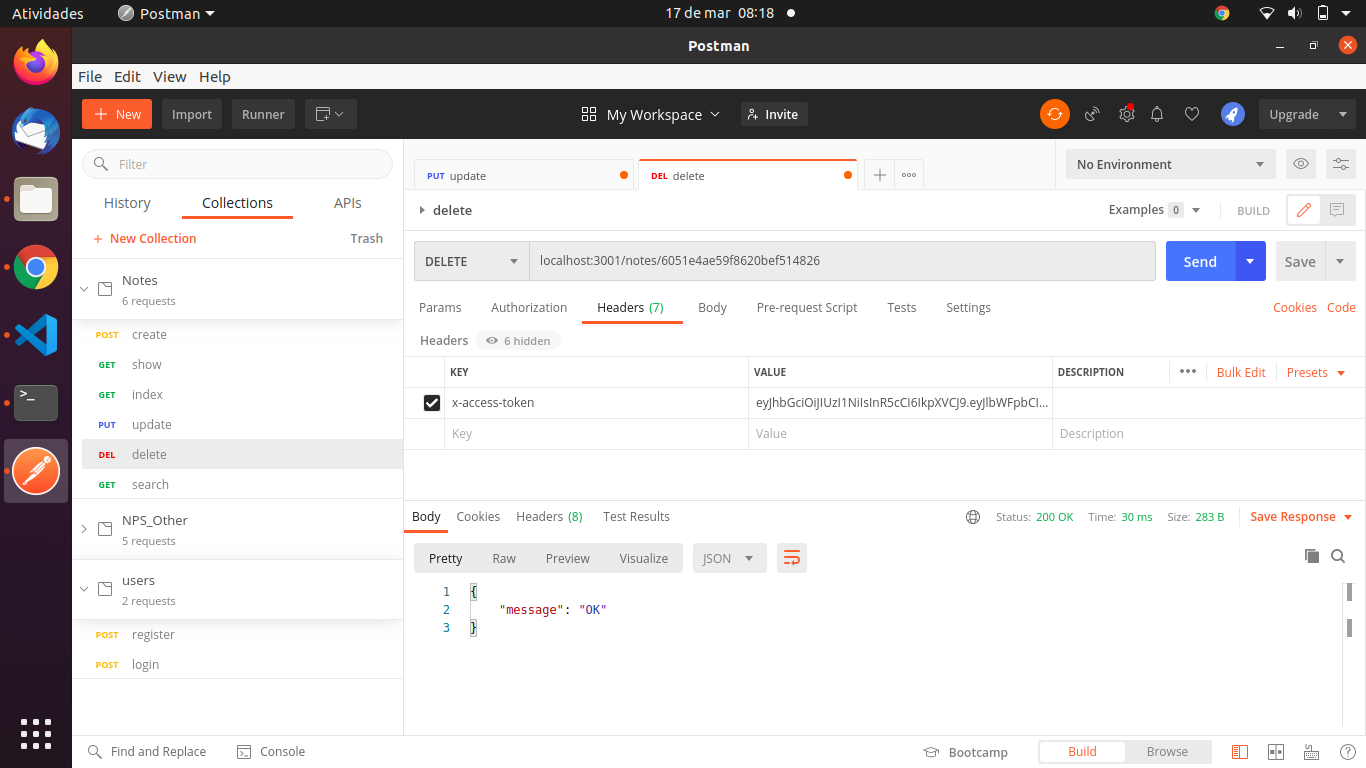This screenshot has width=1366, height=768.
Task: Open tab options three-dots menu
Action: [909, 175]
